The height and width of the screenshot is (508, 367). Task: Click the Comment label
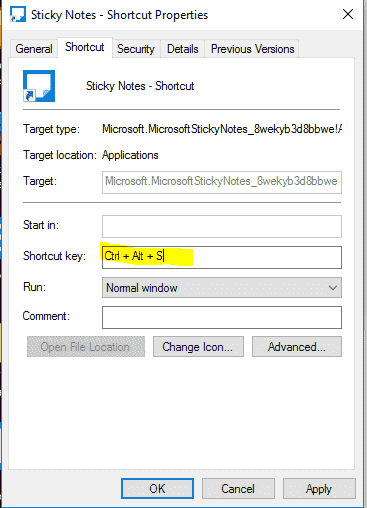pyautogui.click(x=46, y=316)
